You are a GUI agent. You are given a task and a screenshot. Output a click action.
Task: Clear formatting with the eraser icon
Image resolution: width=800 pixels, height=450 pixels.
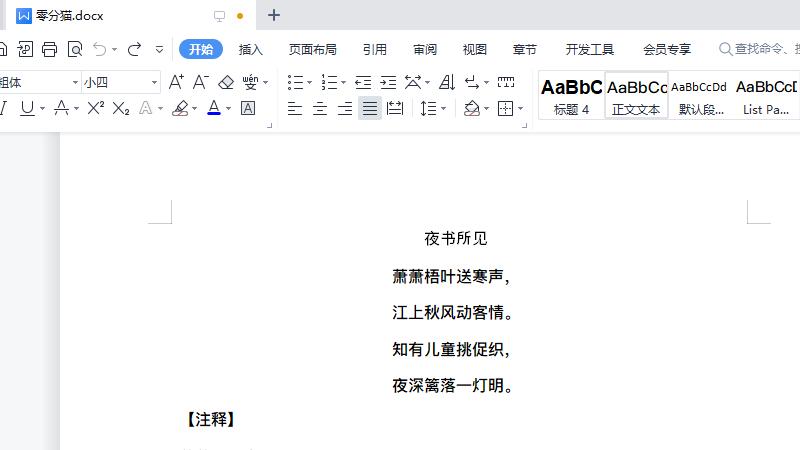tap(226, 82)
